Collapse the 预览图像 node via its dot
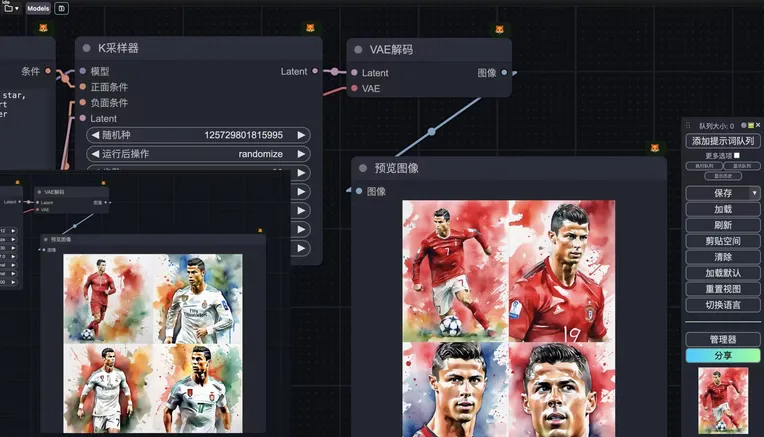764x437 pixels. click(363, 168)
